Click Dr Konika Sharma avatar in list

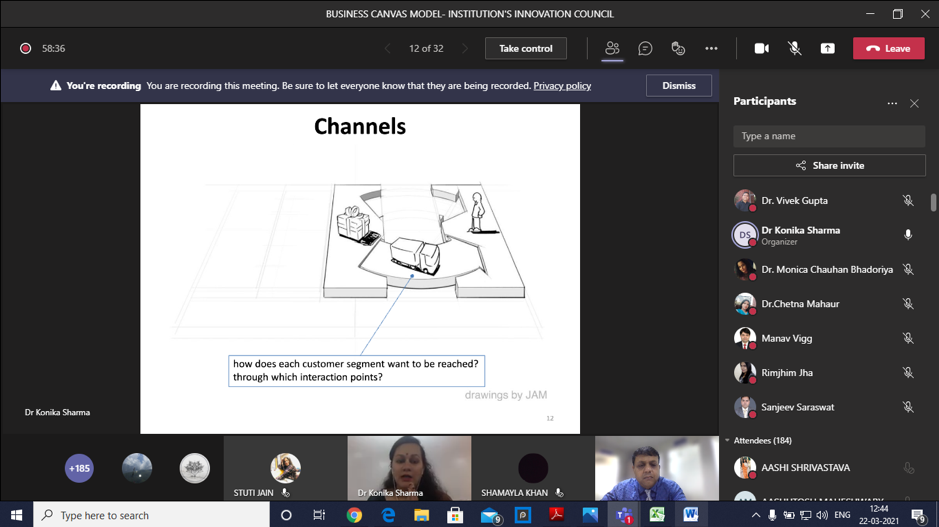pyautogui.click(x=745, y=235)
